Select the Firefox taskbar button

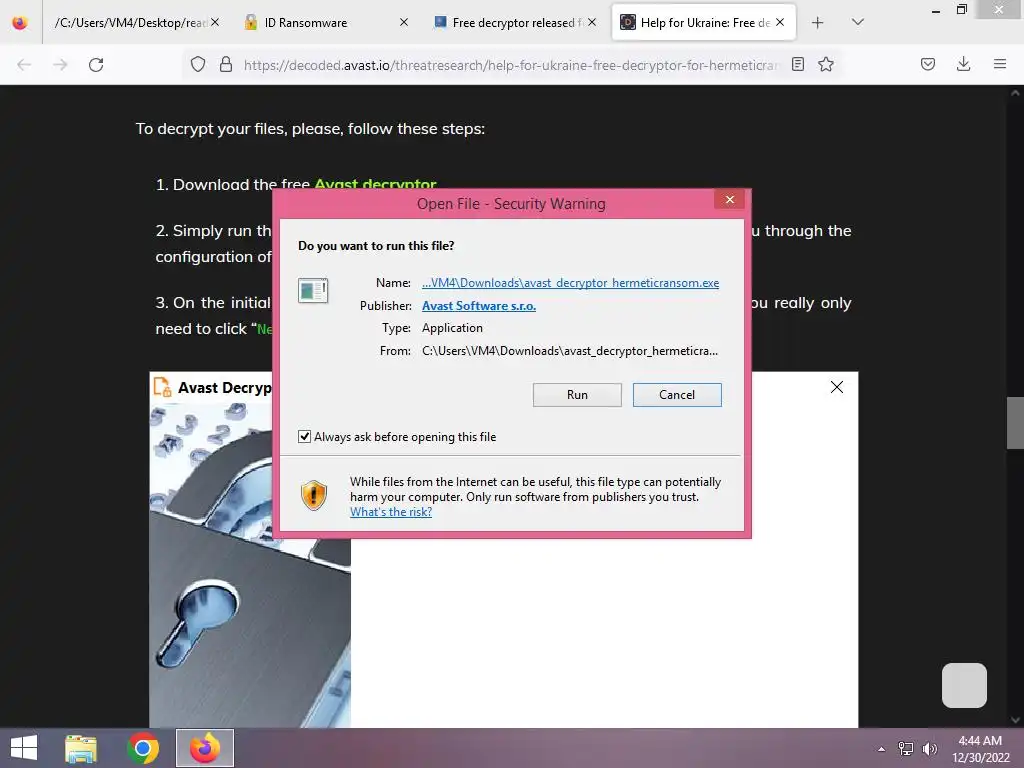[205, 748]
